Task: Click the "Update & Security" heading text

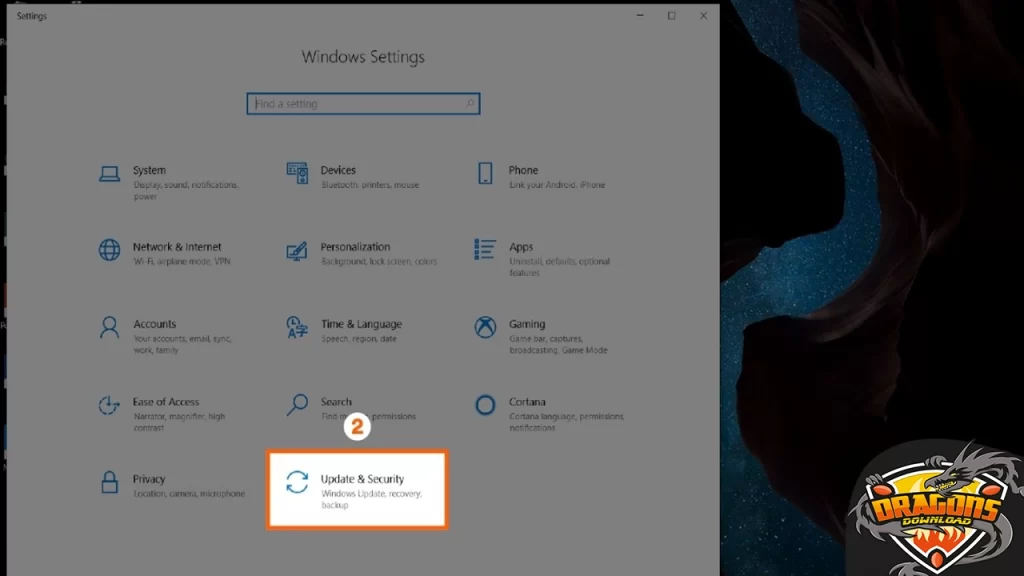Action: [x=362, y=479]
